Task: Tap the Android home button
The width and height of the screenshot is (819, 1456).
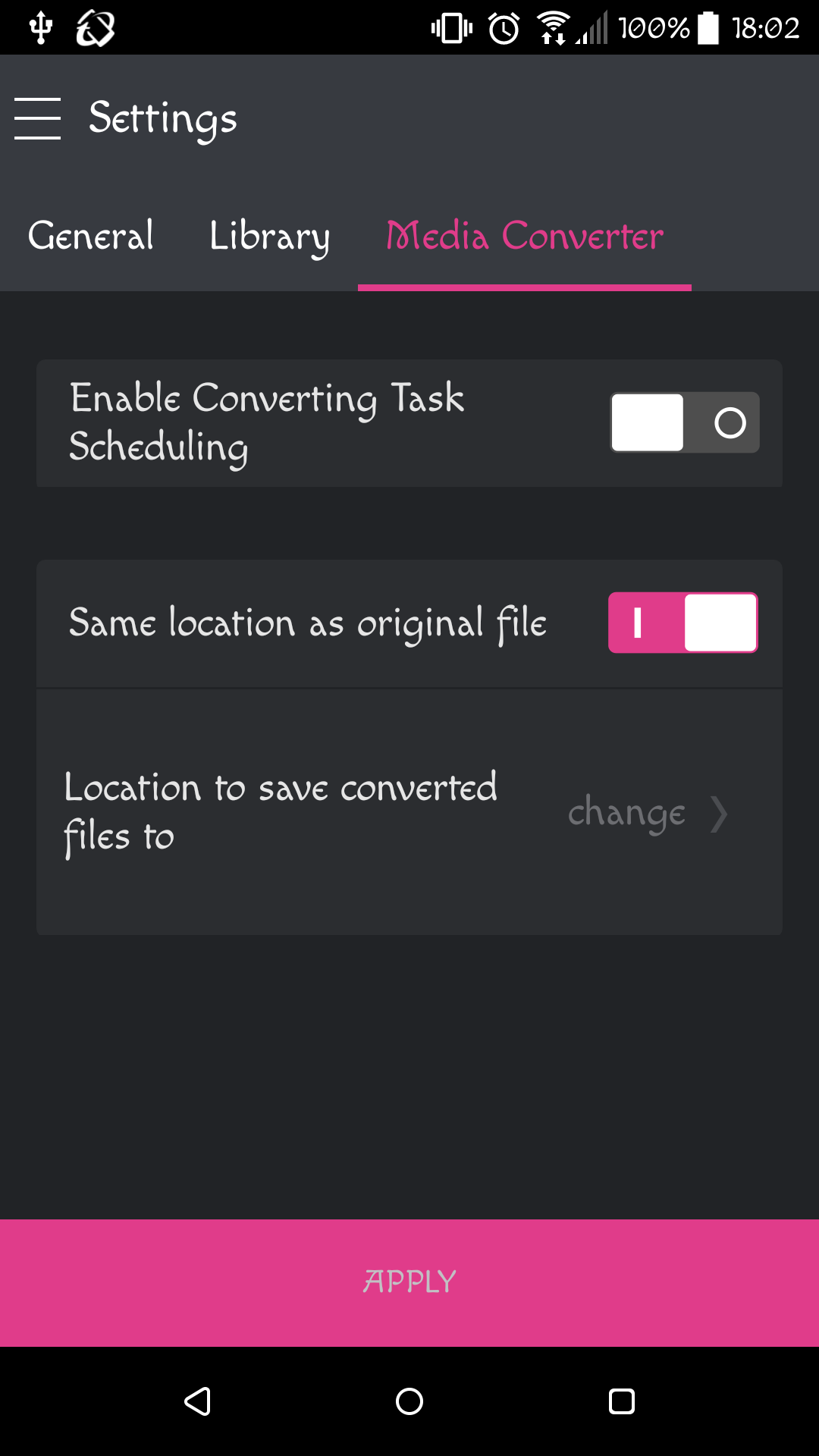Action: pyautogui.click(x=409, y=1401)
